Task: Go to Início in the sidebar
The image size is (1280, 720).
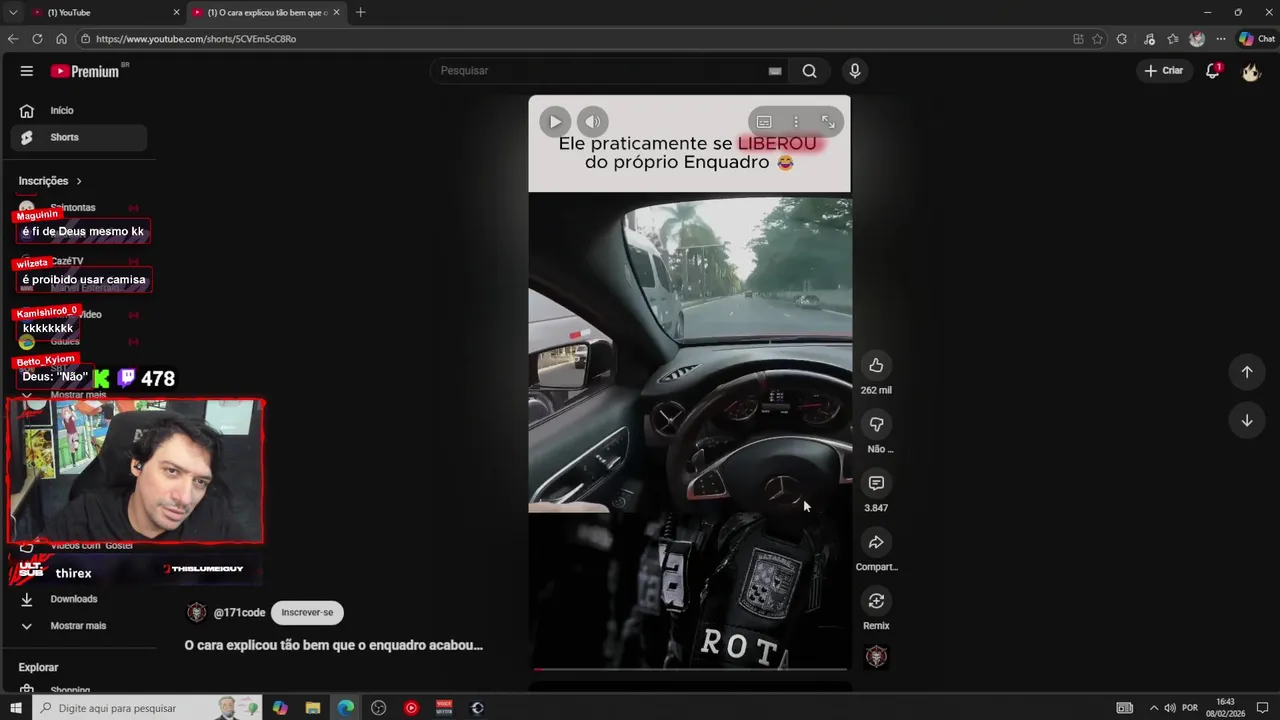Action: 79,111
